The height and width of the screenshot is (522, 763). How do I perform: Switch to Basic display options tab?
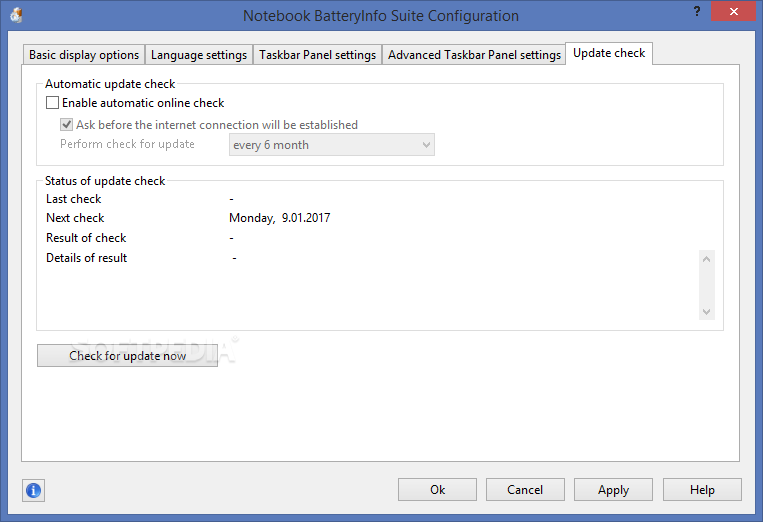[x=84, y=55]
